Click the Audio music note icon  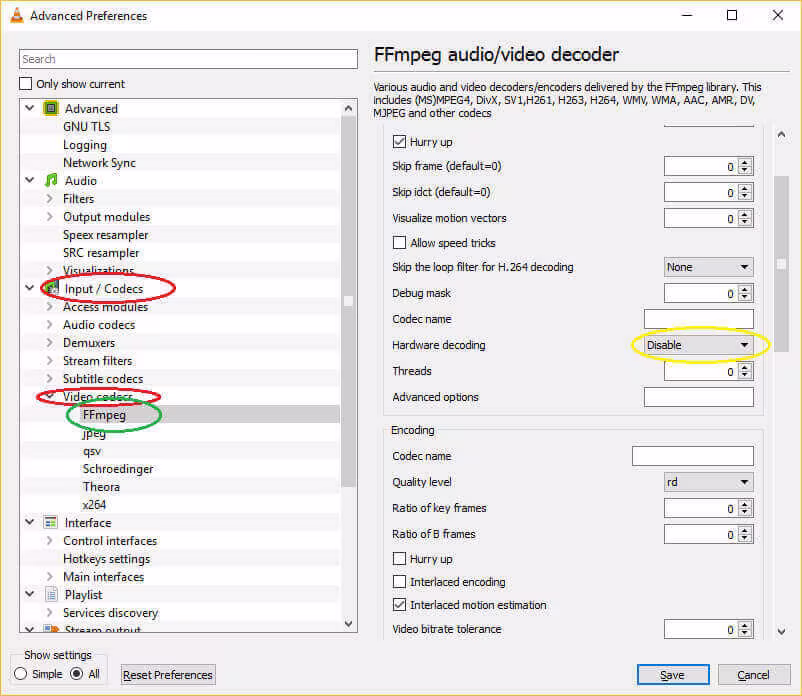51,181
